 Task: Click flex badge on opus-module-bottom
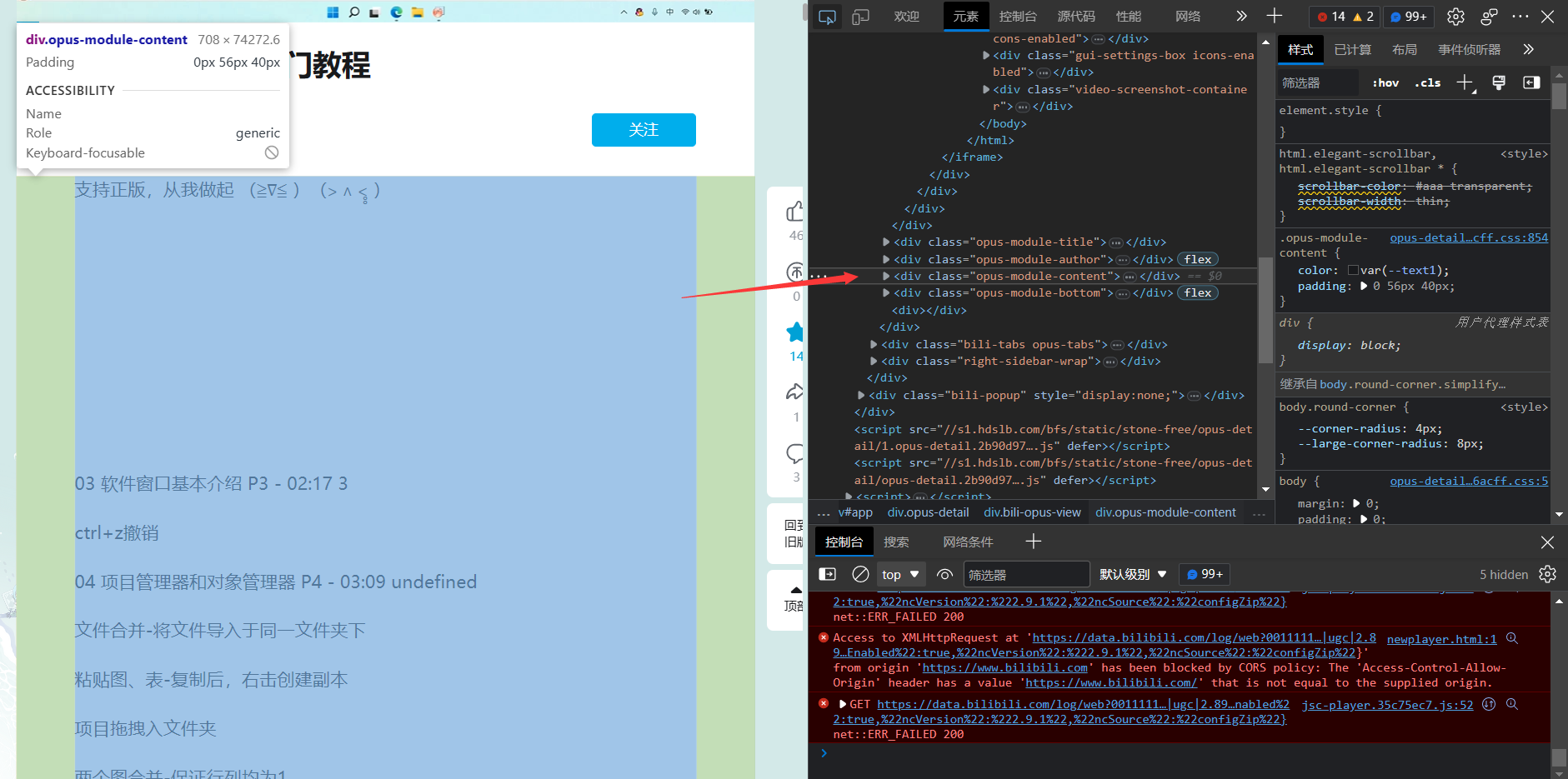click(1198, 293)
